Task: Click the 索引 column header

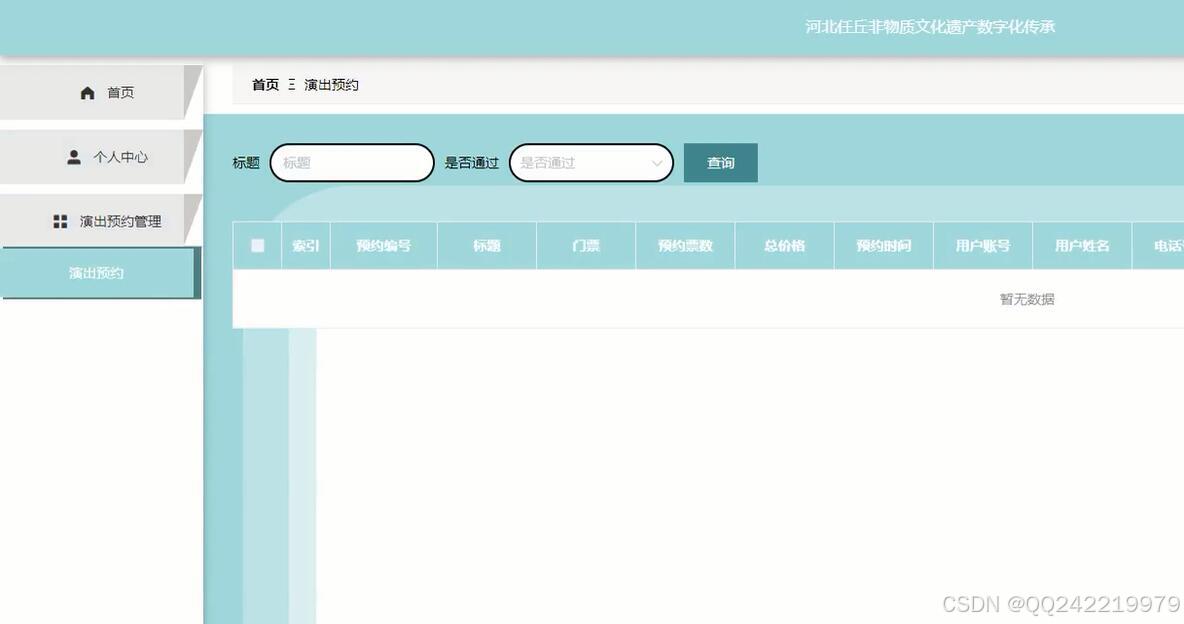Action: click(306, 246)
